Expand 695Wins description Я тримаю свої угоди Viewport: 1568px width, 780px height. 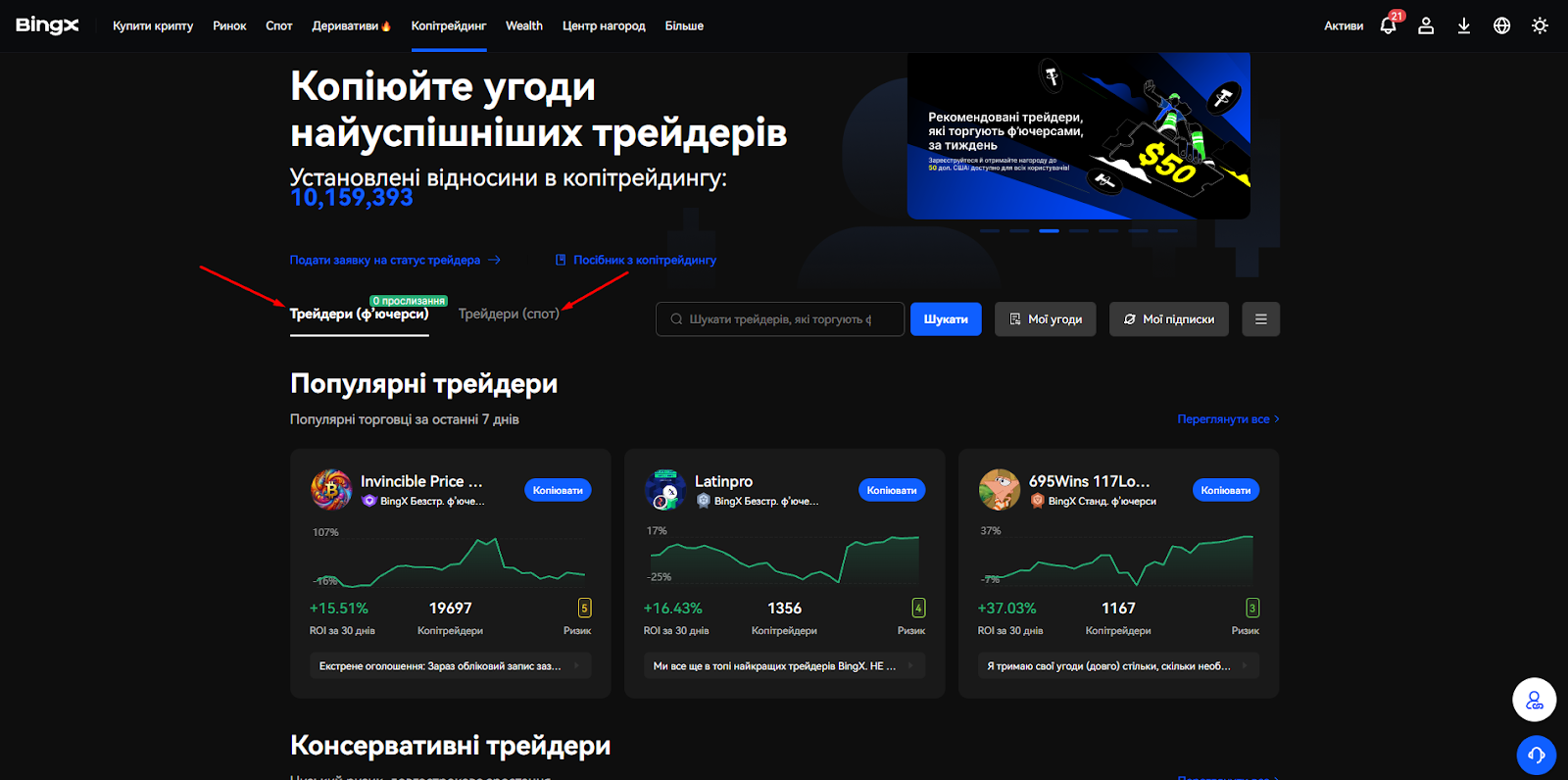[x=1118, y=666]
